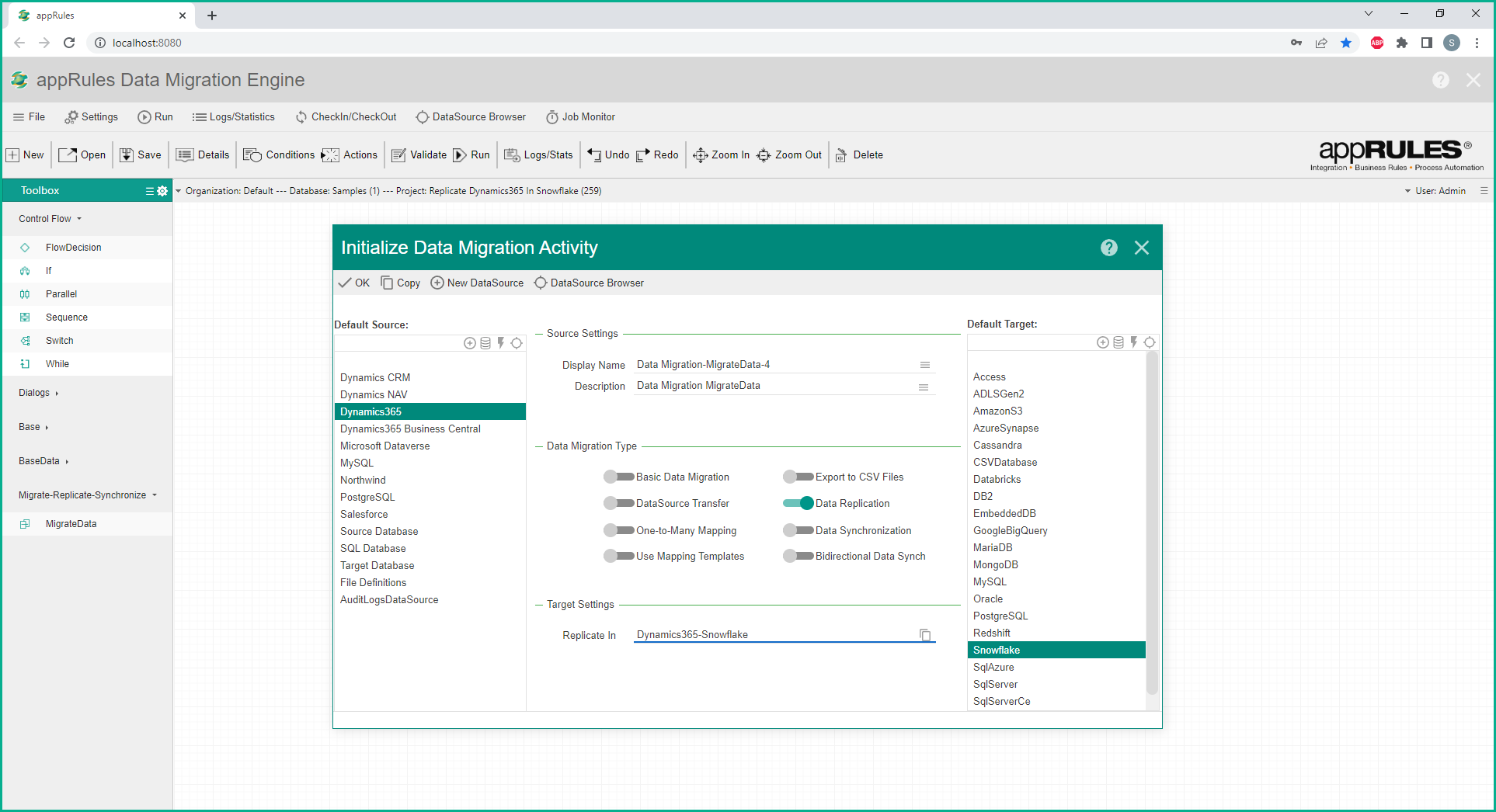This screenshot has width=1496, height=812.
Task: Collapse Control Flow toolbox section
Action: (x=50, y=219)
